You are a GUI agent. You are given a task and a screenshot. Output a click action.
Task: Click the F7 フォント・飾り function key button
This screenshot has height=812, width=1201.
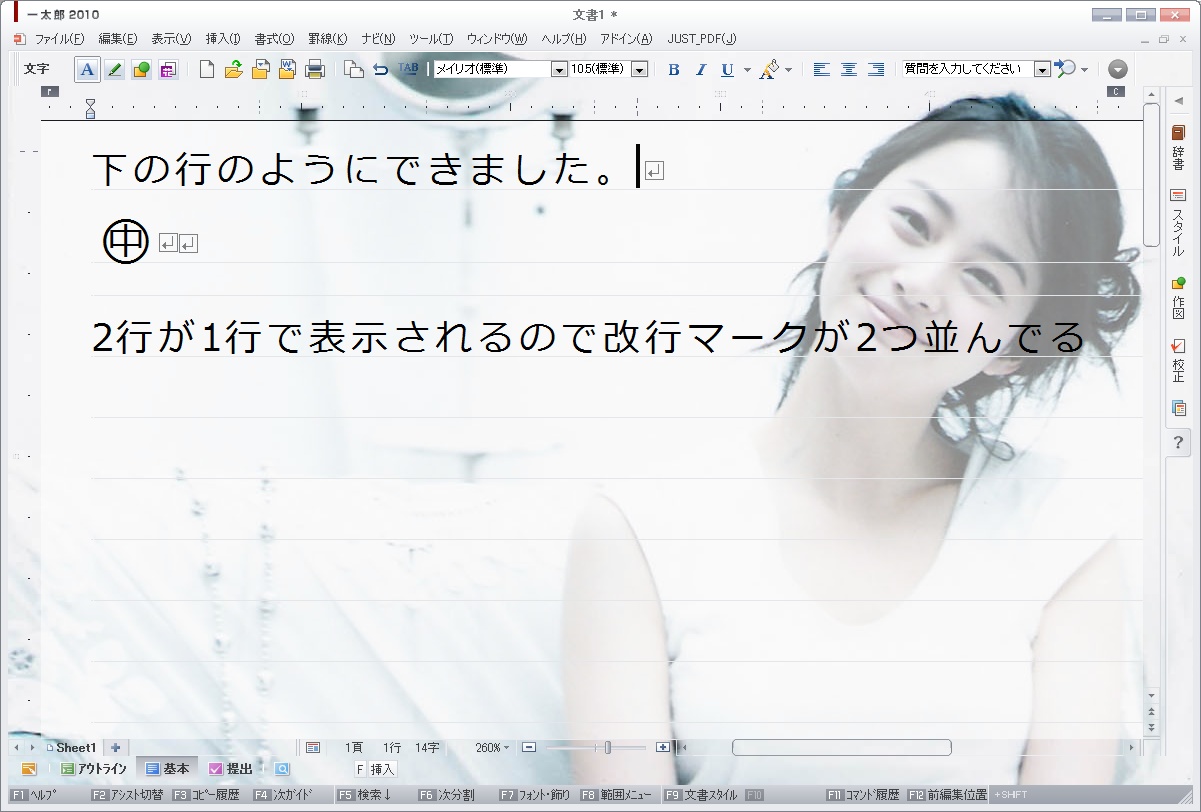[x=534, y=795]
